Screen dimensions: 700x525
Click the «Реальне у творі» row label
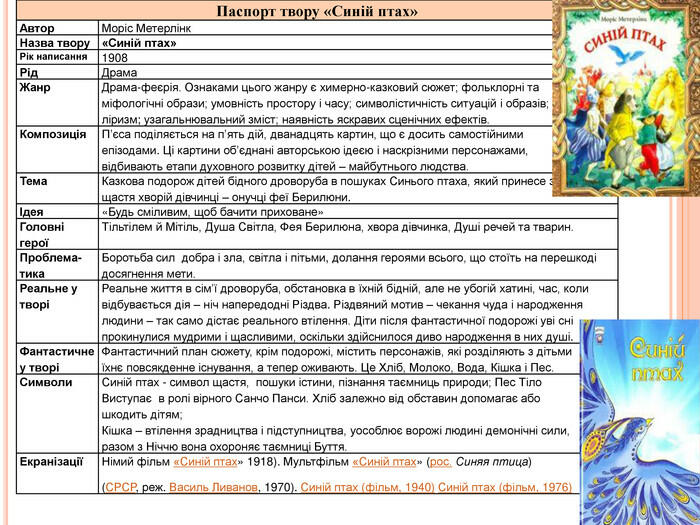point(48,296)
